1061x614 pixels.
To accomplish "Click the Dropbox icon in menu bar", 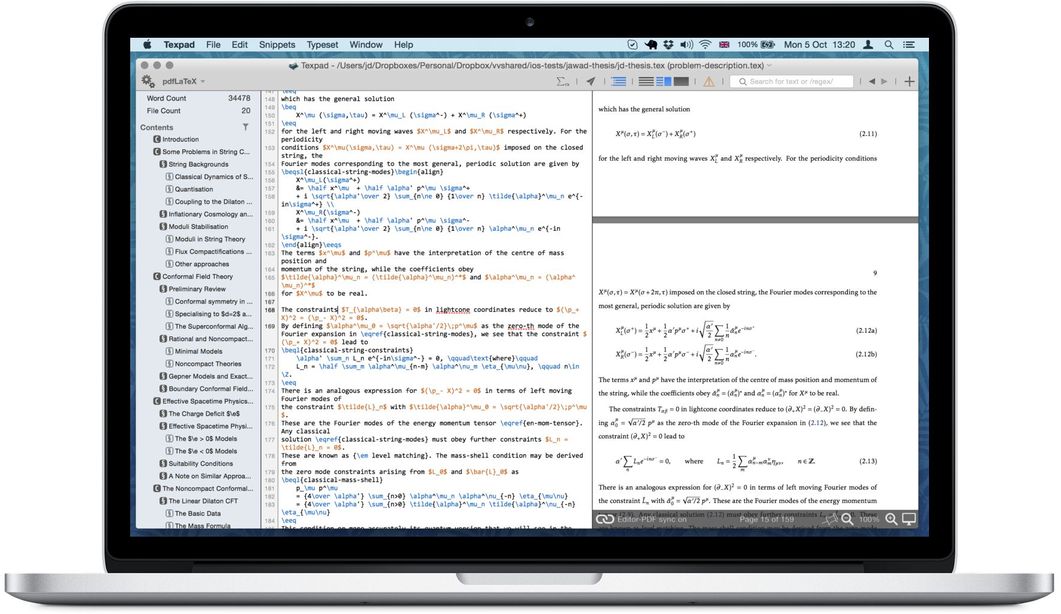I will [x=669, y=45].
